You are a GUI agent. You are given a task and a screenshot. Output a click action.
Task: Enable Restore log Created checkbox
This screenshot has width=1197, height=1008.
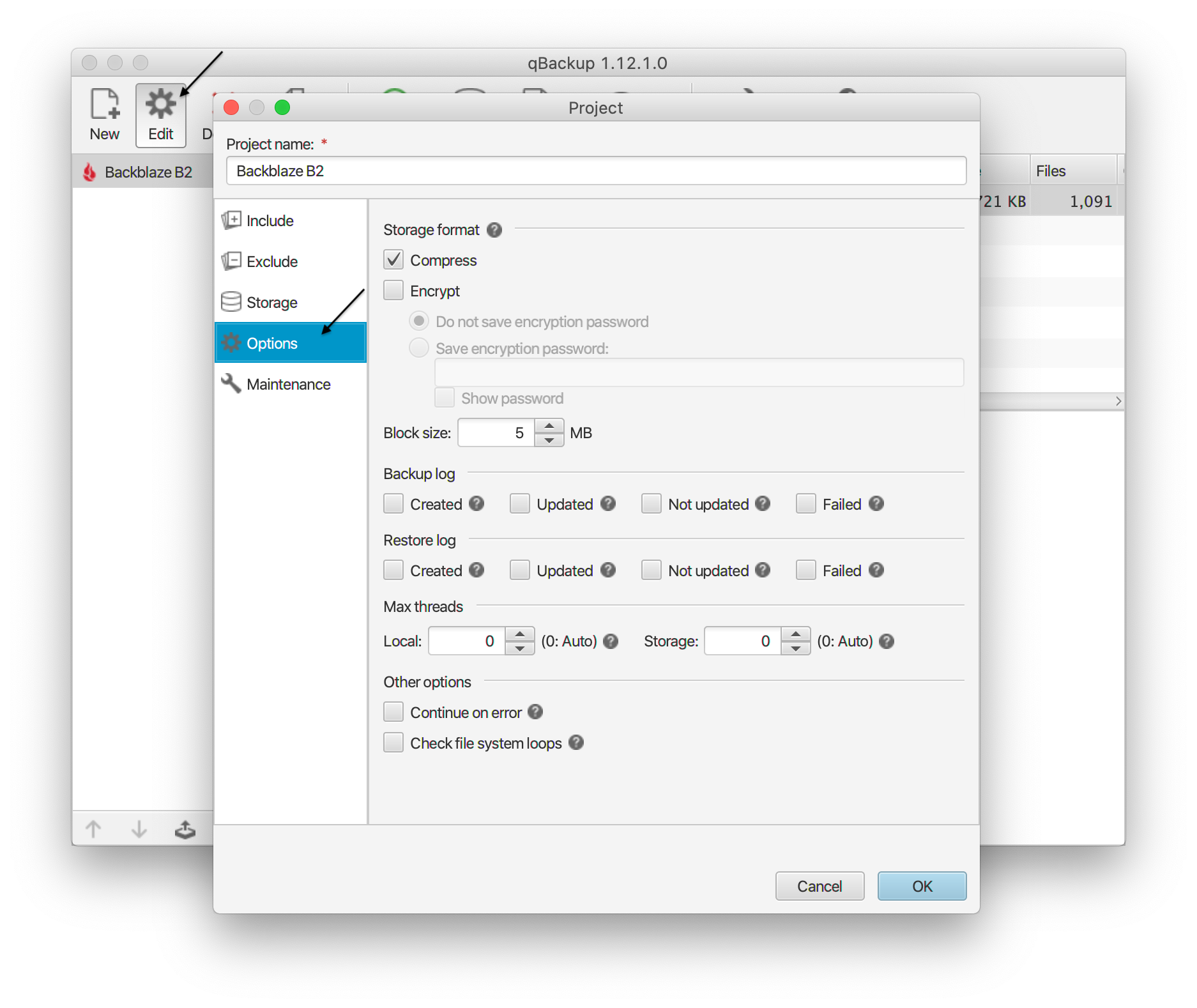(x=393, y=570)
